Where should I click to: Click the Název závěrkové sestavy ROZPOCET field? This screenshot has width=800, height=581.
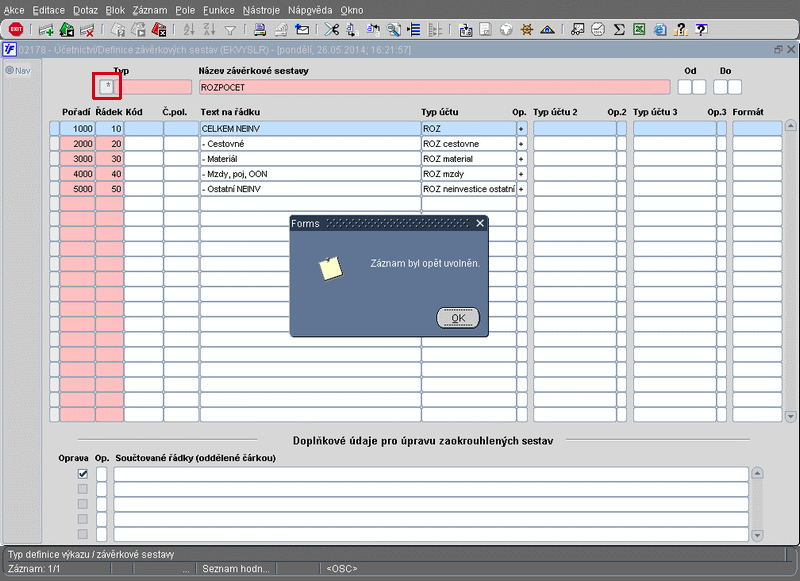pyautogui.click(x=434, y=87)
